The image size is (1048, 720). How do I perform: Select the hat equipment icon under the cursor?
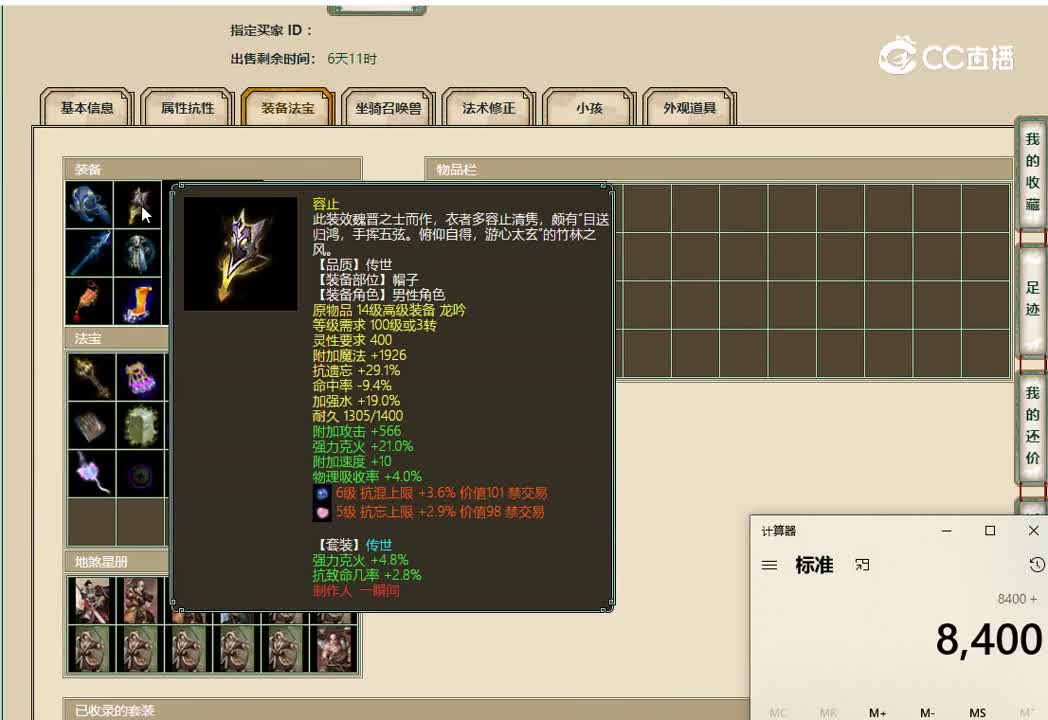click(138, 205)
